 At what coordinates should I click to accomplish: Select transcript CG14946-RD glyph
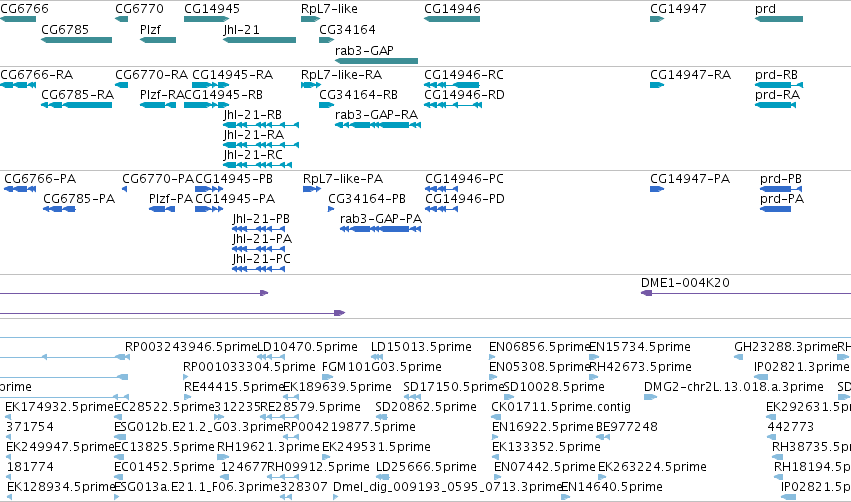pos(453,105)
